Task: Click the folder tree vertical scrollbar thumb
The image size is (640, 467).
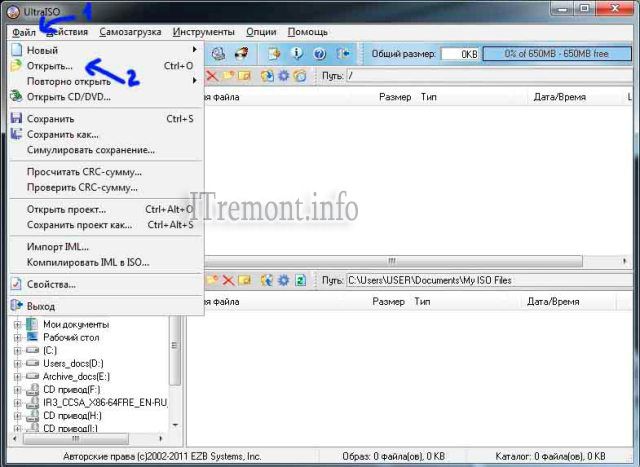Action: 175,351
